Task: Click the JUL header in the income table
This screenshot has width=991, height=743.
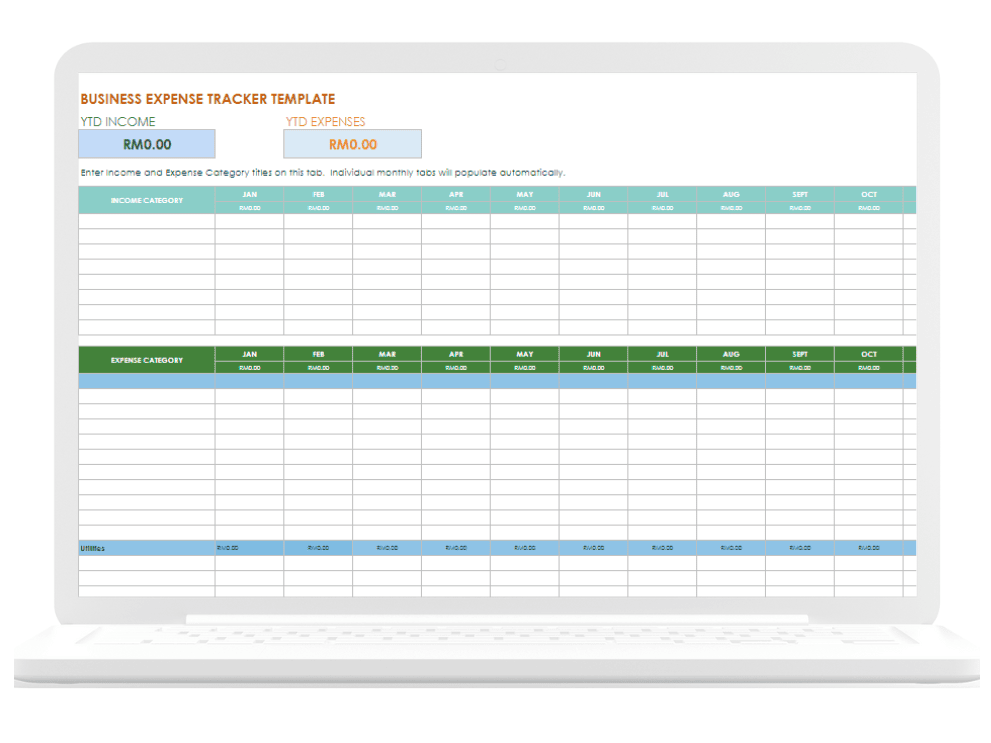Action: pyautogui.click(x=662, y=195)
